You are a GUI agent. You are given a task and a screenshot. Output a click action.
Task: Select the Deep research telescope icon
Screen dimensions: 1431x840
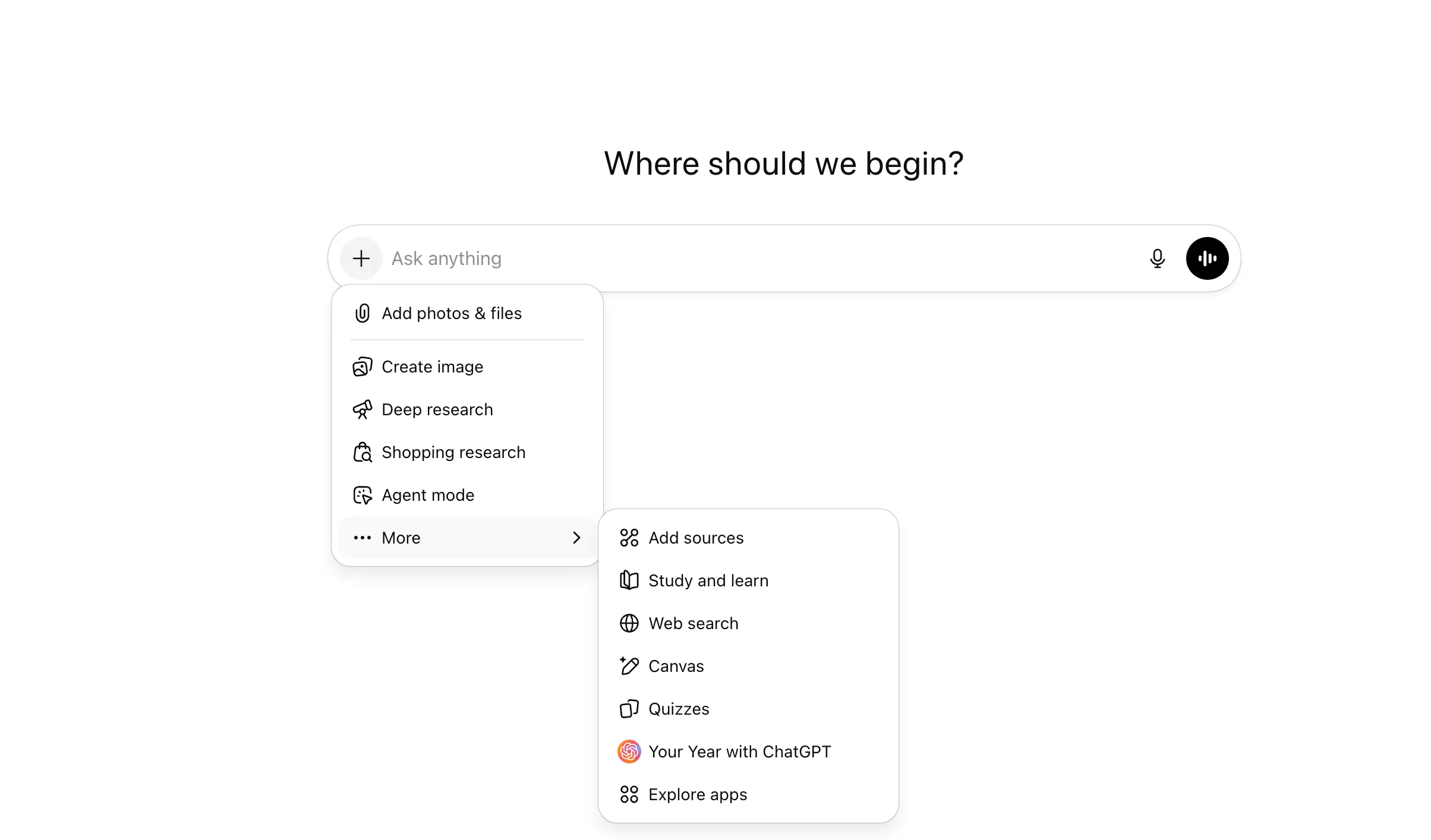coord(363,409)
